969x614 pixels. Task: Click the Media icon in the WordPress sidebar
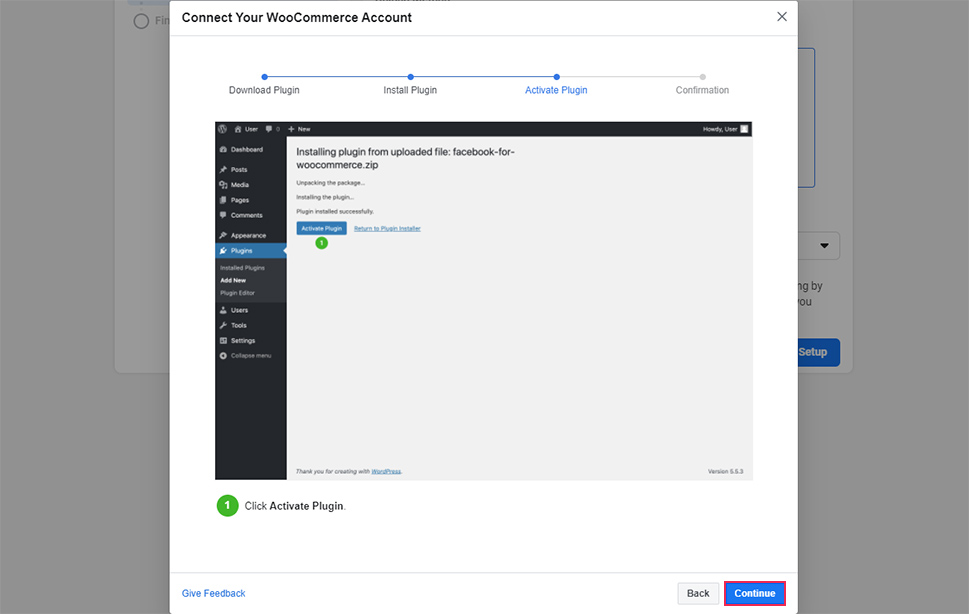223,185
